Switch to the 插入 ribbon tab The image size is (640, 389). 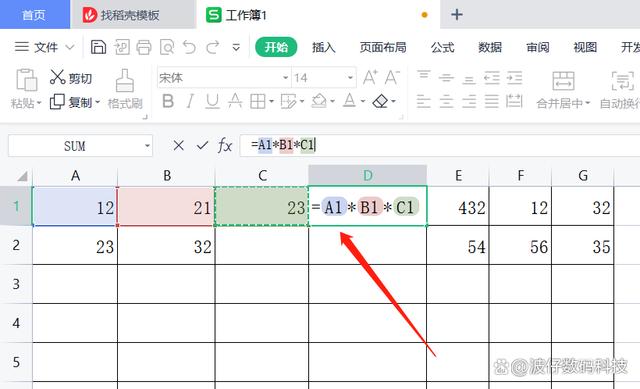324,47
